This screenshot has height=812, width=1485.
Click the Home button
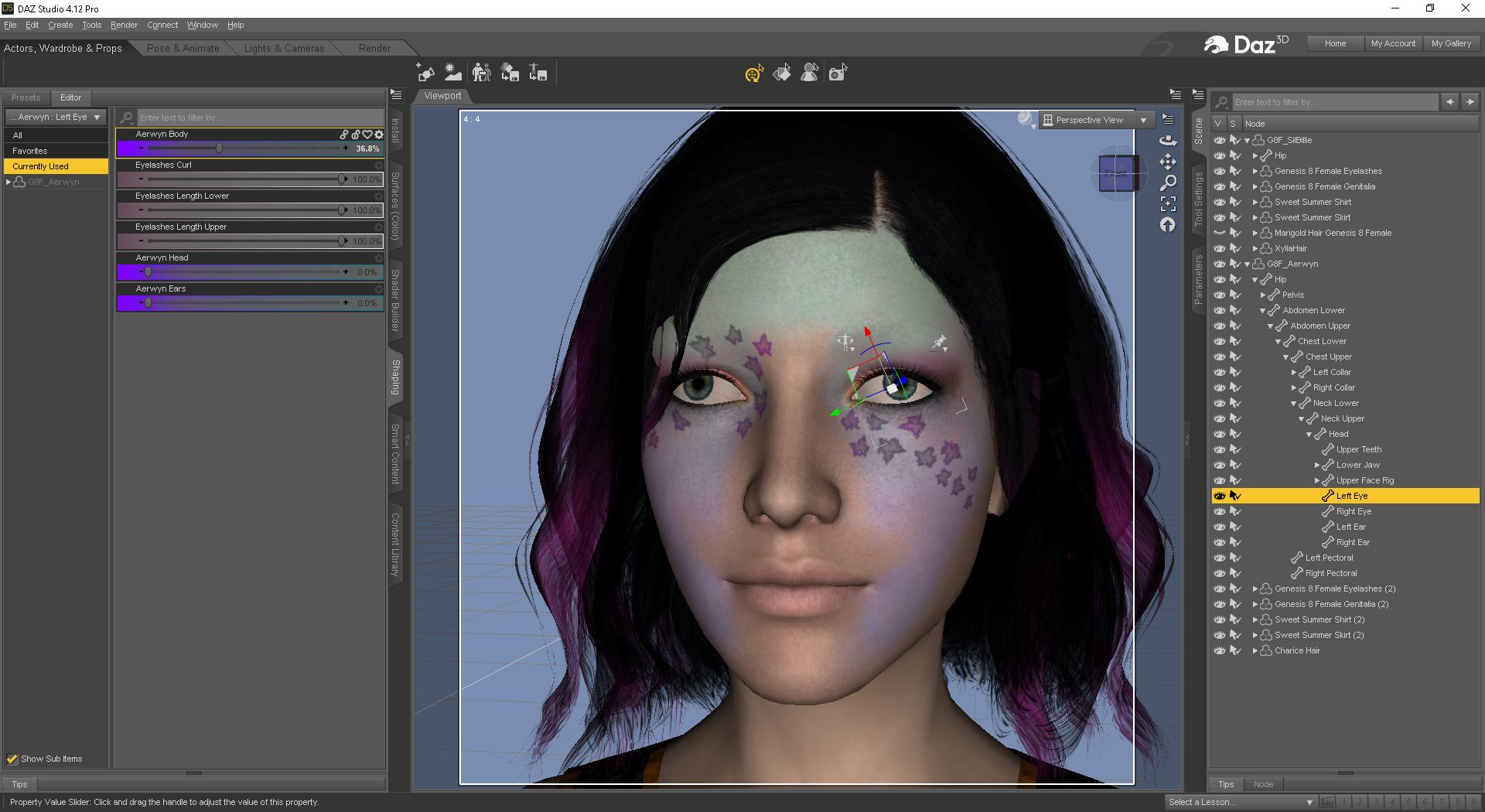tap(1335, 43)
